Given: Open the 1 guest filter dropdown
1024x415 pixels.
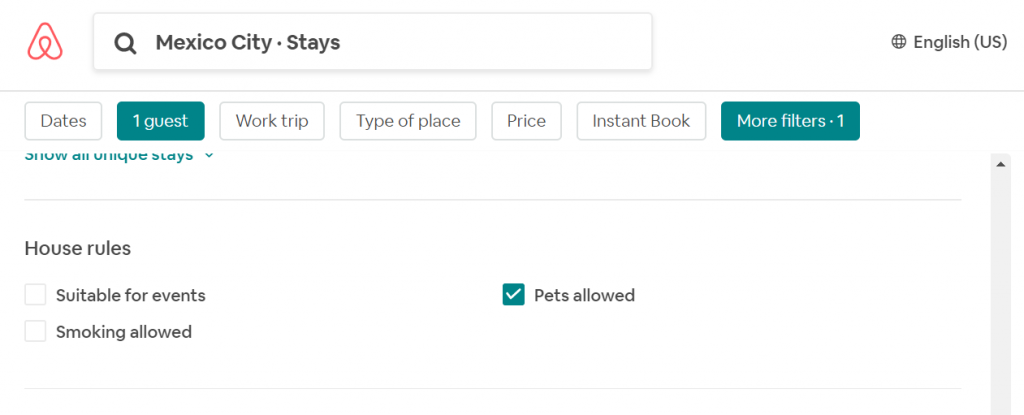Looking at the screenshot, I should [161, 121].
